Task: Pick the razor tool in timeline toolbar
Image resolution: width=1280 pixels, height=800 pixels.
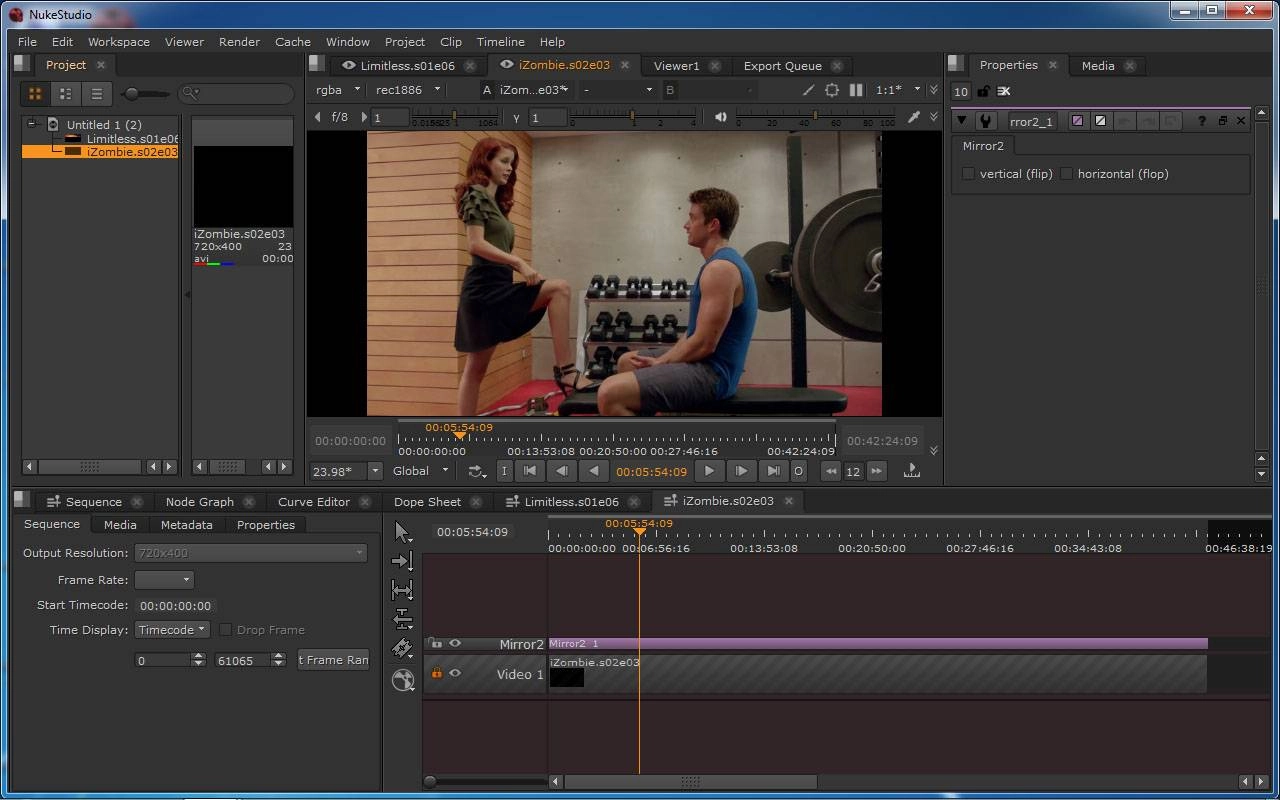Action: [x=402, y=648]
